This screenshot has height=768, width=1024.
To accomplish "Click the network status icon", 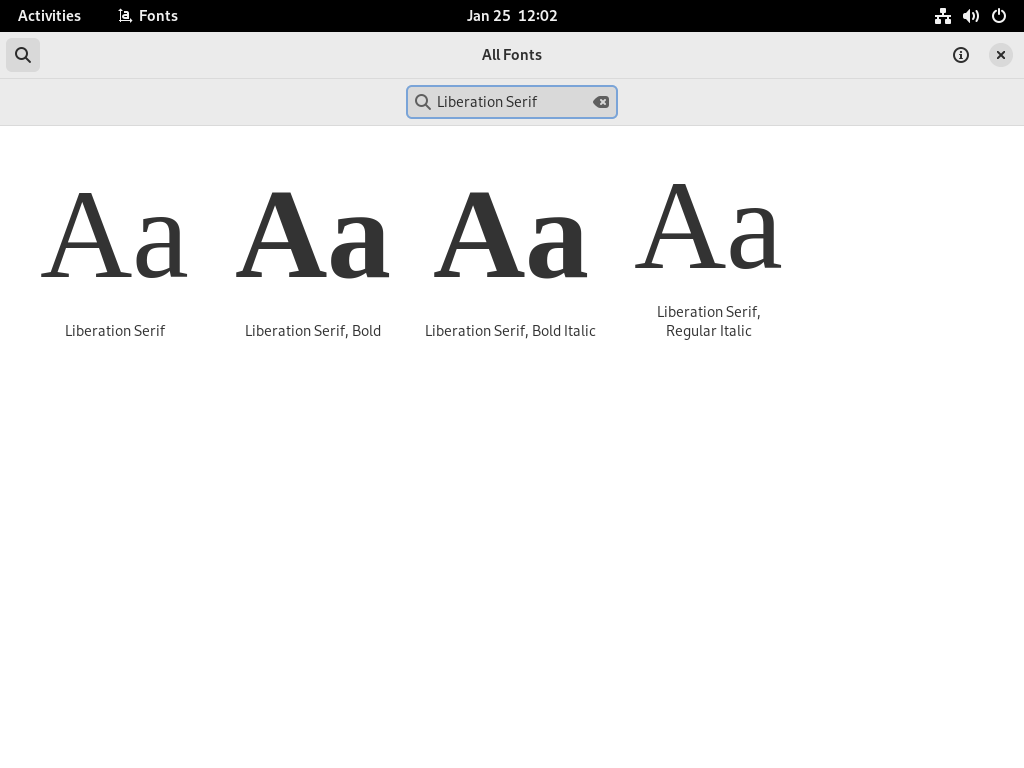I will pos(942,16).
